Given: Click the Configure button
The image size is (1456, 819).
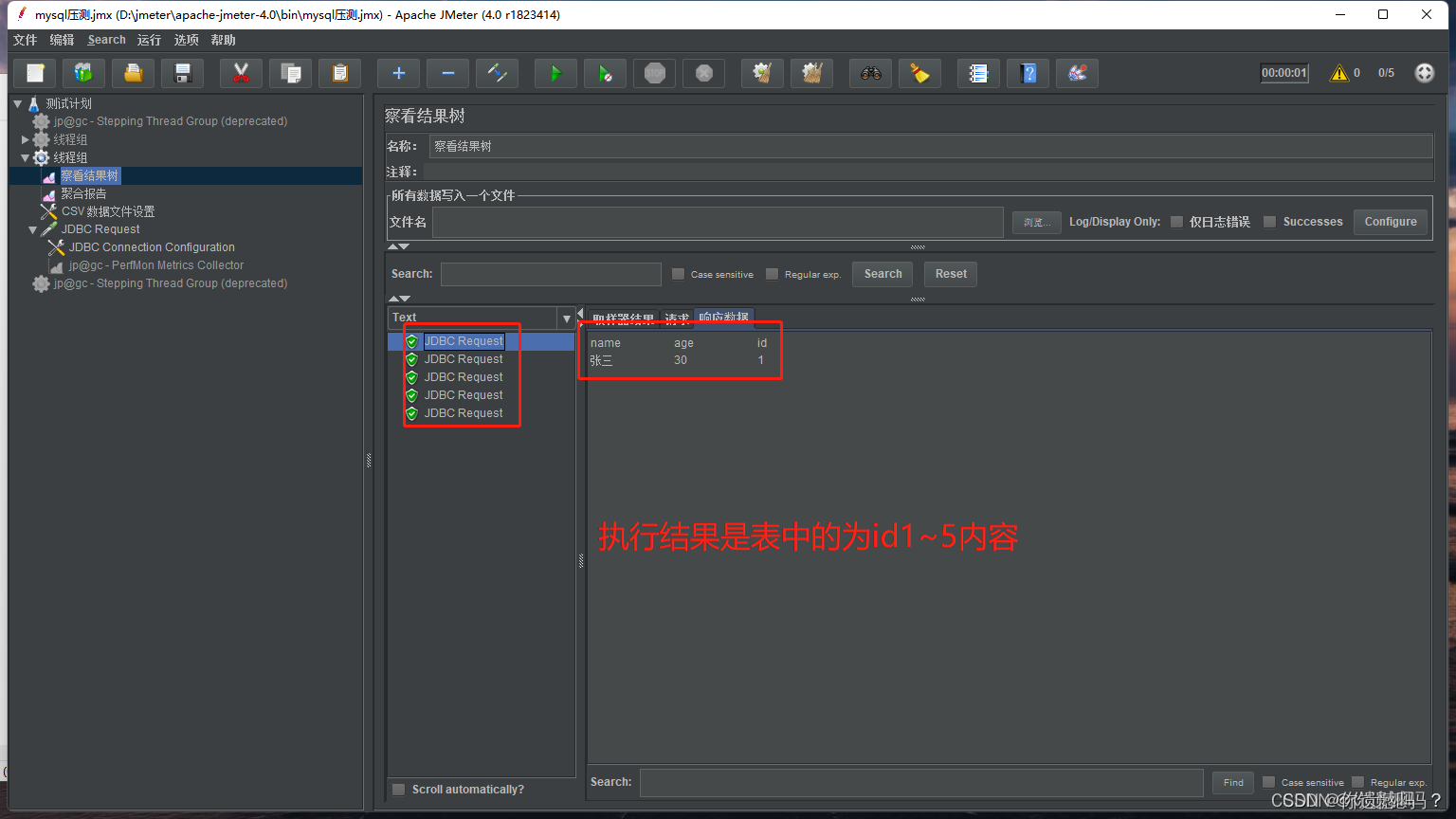Looking at the screenshot, I should 1391,222.
